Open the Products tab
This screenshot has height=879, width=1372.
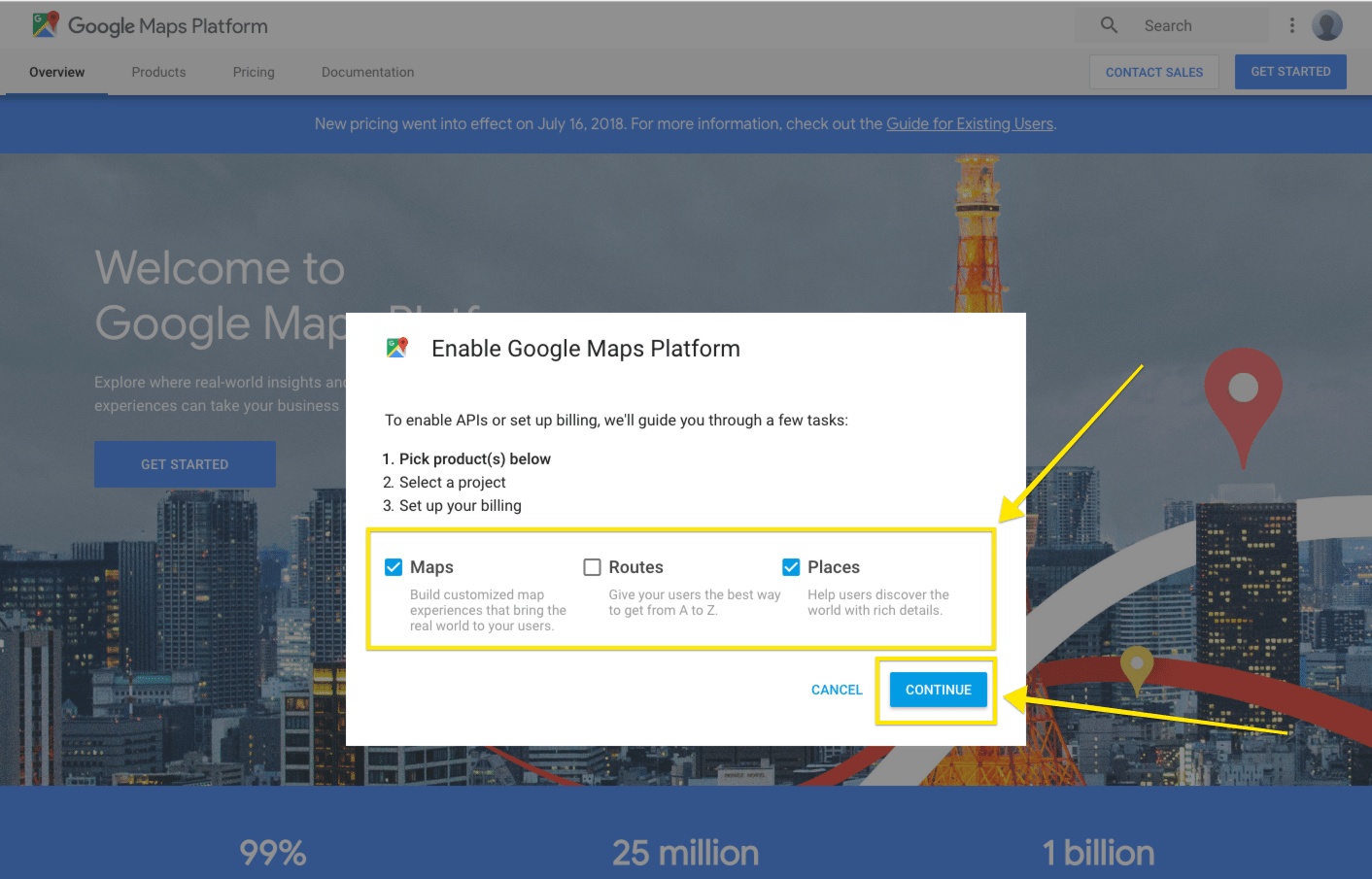[x=158, y=72]
